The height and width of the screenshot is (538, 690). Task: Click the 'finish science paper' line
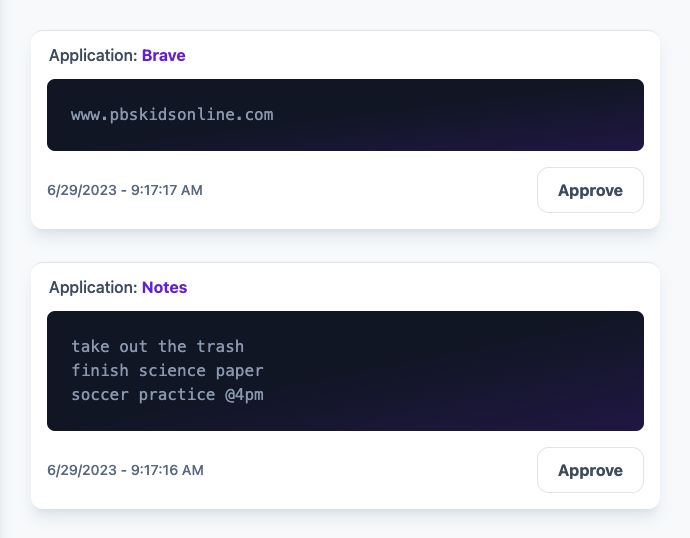167,371
